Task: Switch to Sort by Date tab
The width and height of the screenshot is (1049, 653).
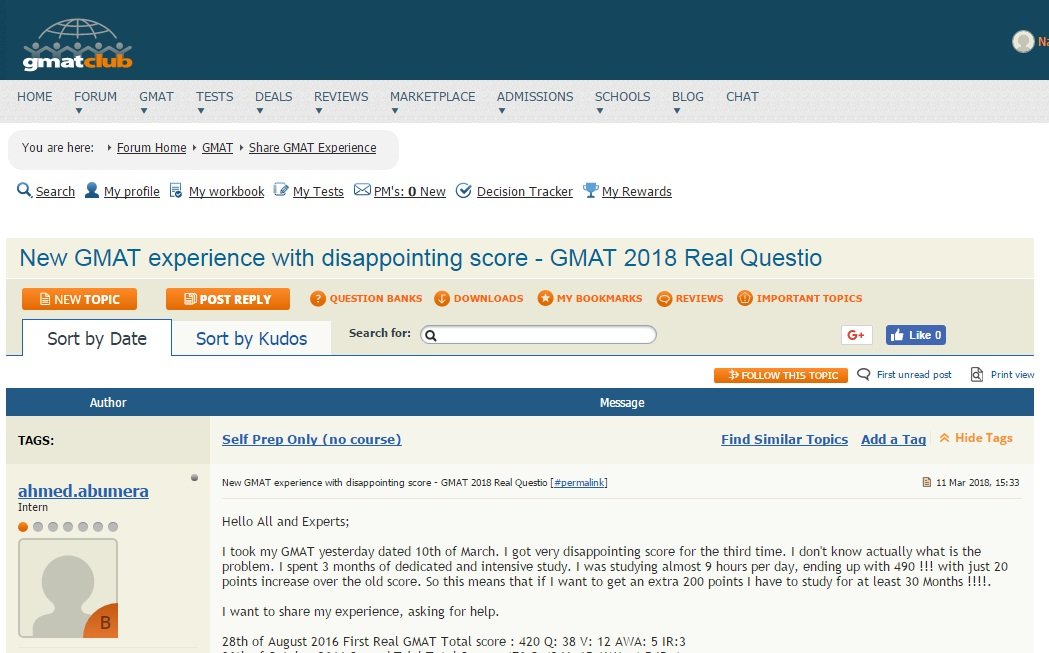Action: (97, 338)
